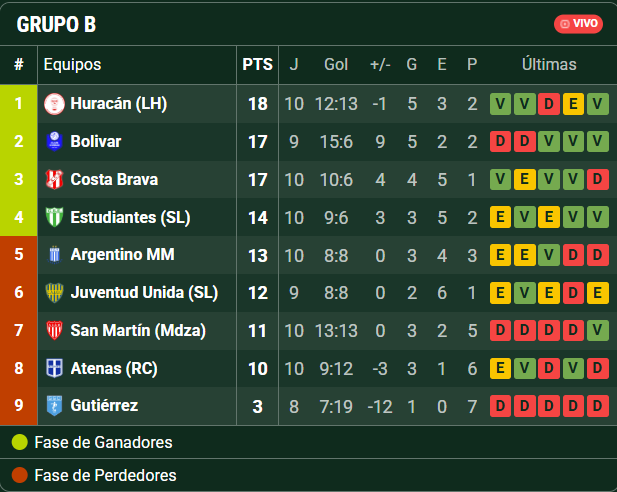Click the green Fase de Ganadores legend dot

(20, 442)
